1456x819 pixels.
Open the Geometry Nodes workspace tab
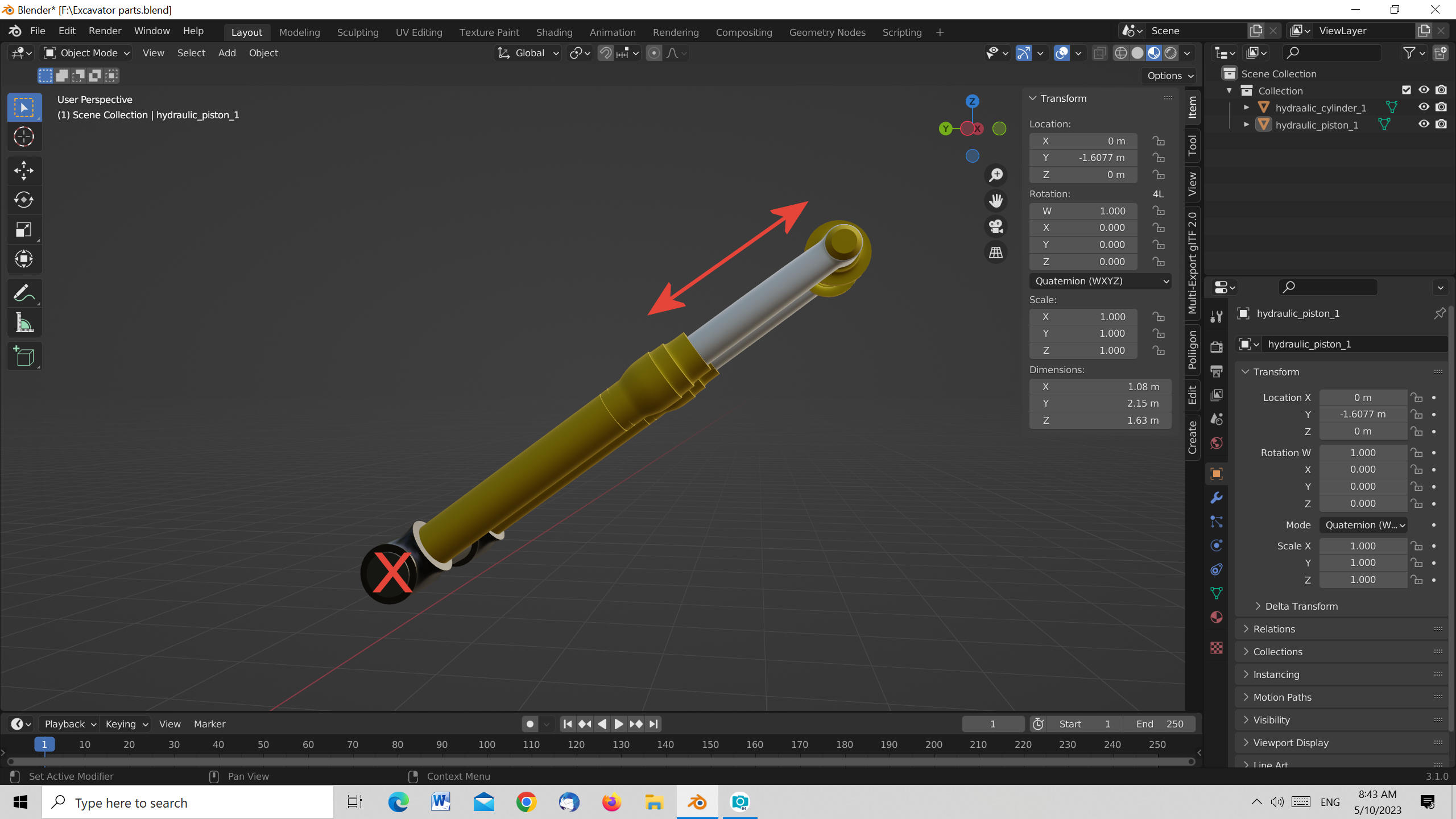(828, 32)
